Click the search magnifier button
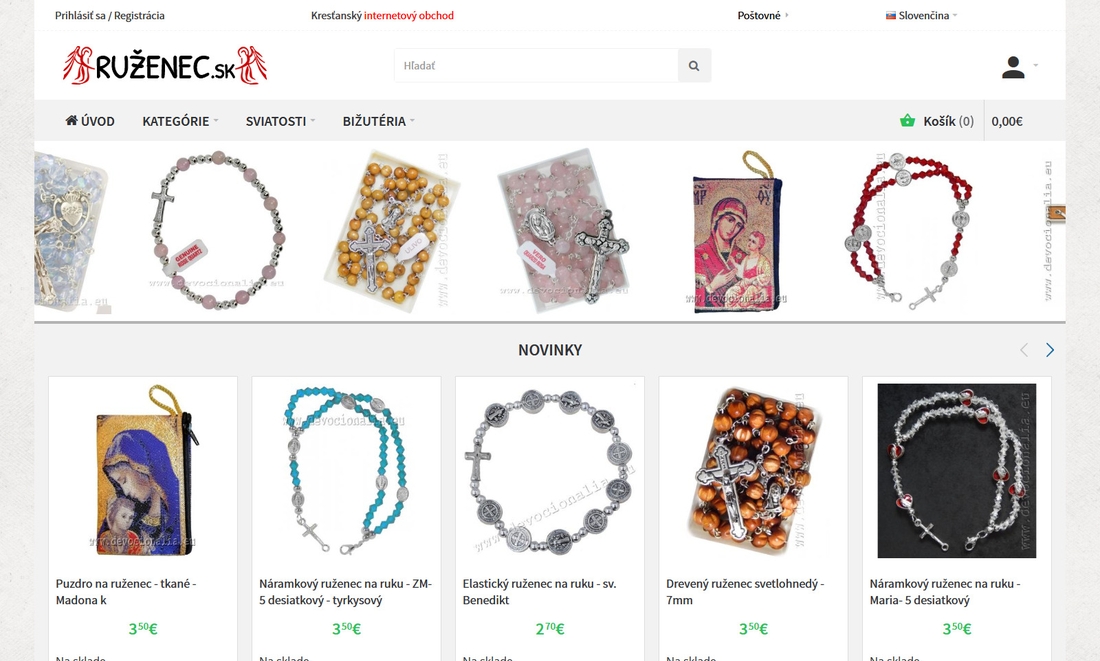This screenshot has height=661, width=1100. pos(694,65)
